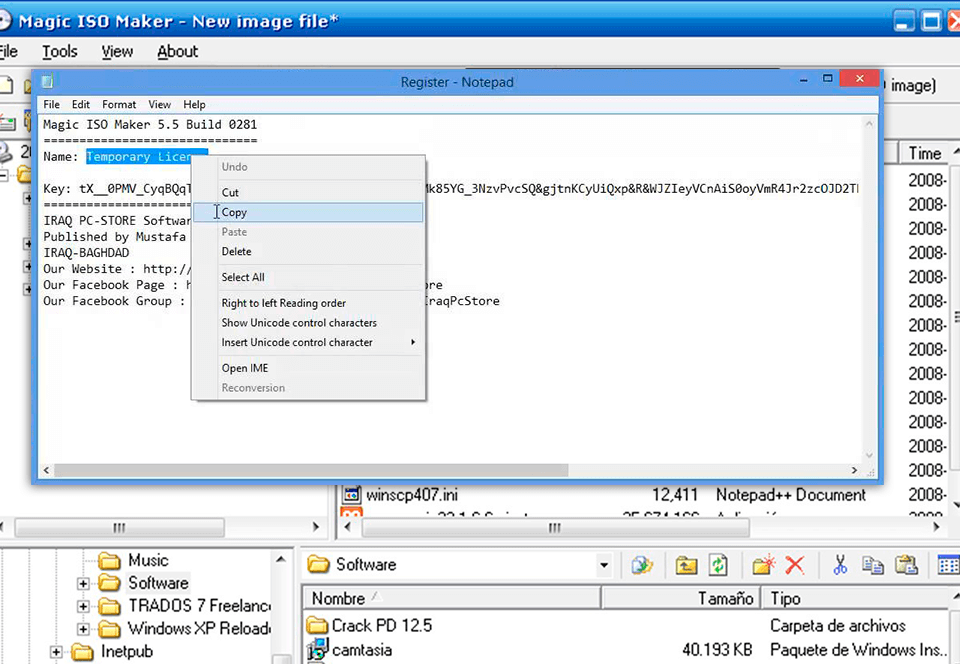Click the copy files toolbar icon
The width and height of the screenshot is (960, 664).
872,564
